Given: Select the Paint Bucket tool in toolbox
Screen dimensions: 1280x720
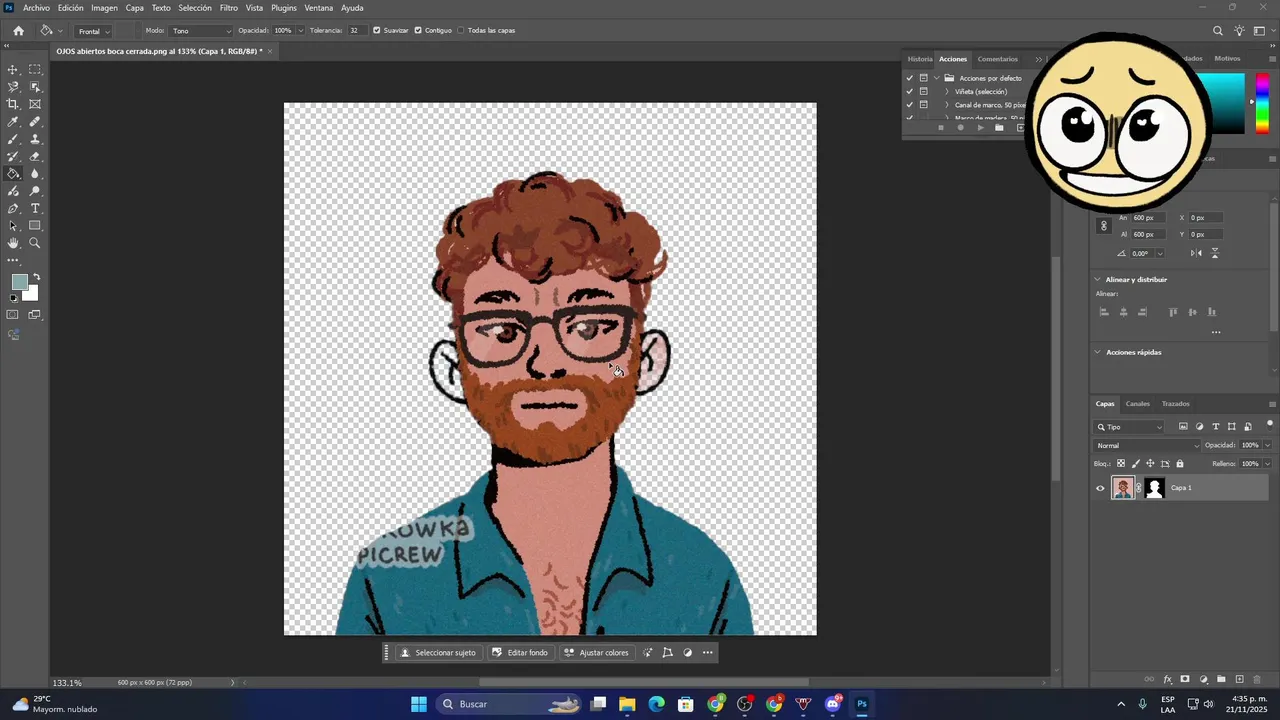Looking at the screenshot, I should coord(13,173).
